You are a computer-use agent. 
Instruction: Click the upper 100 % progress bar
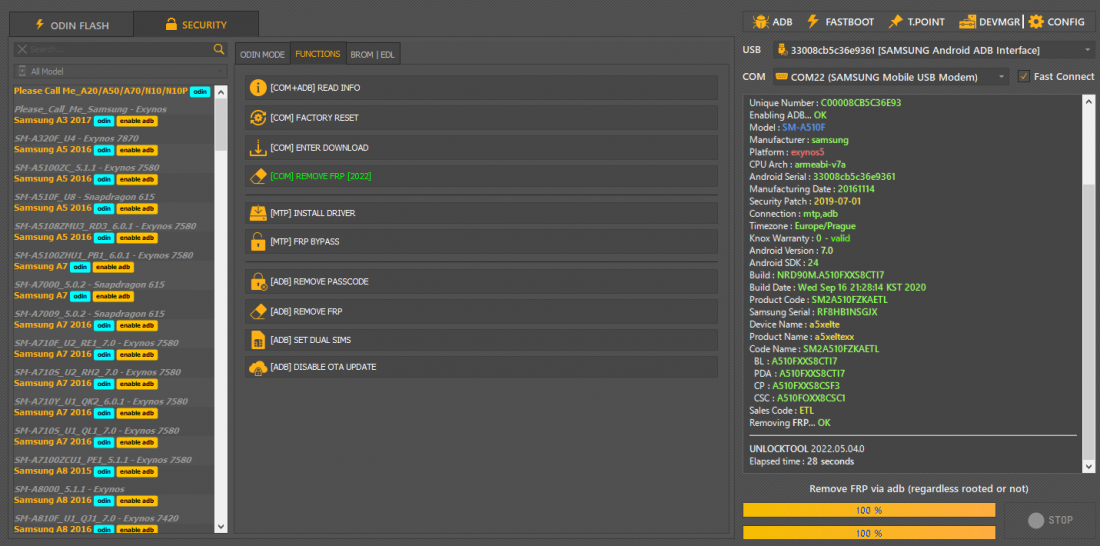(868, 510)
